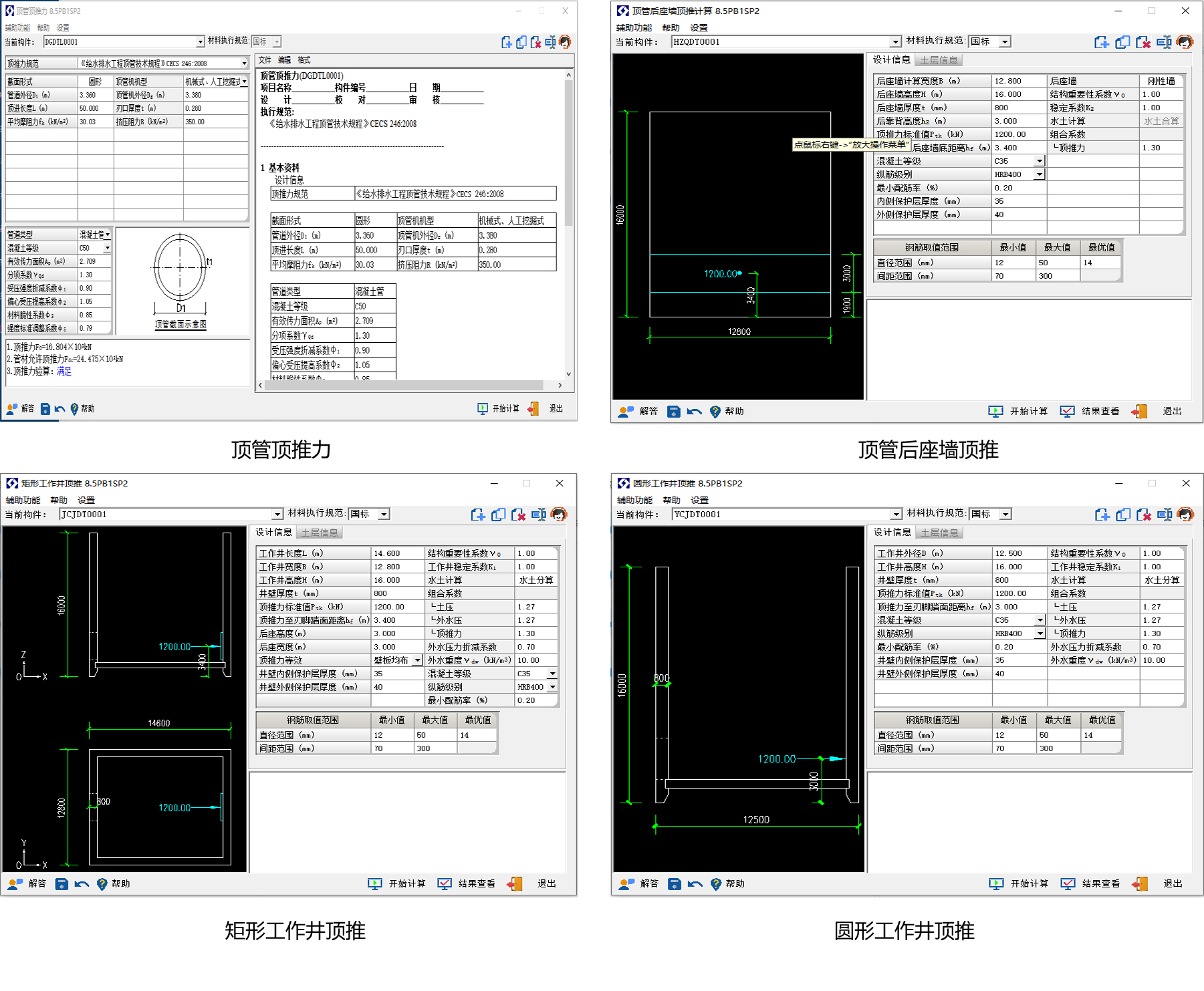1204x991 pixels.
Task: Click undo arrow in 顶管后座墙顶推计算 window
Action: coord(694,412)
